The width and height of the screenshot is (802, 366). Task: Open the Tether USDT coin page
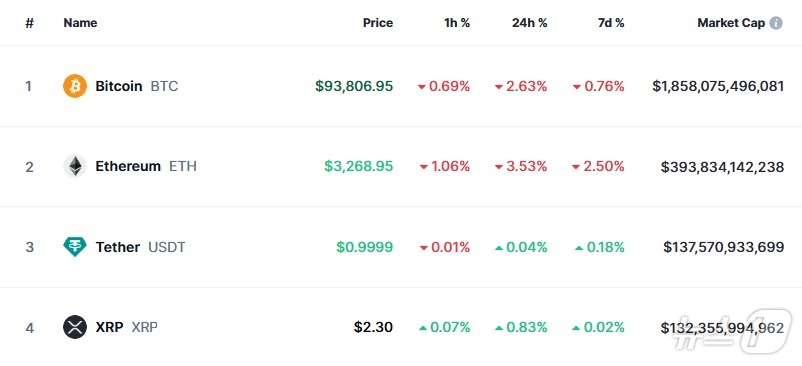click(x=140, y=247)
